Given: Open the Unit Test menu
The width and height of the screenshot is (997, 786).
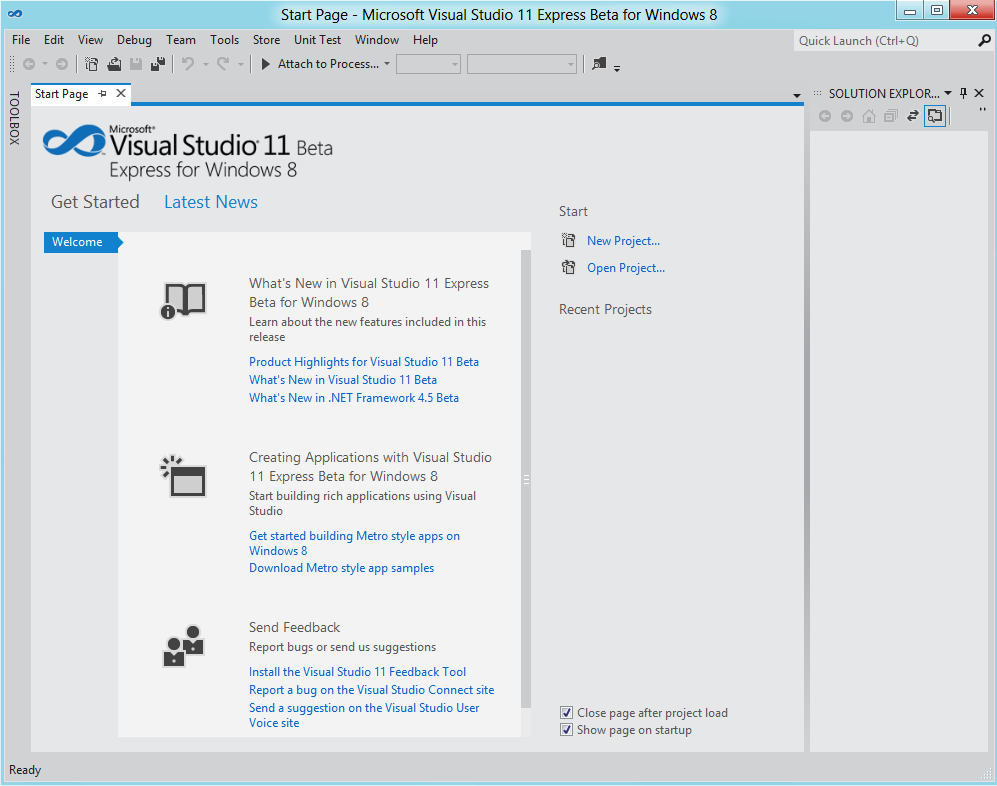Looking at the screenshot, I should (317, 39).
